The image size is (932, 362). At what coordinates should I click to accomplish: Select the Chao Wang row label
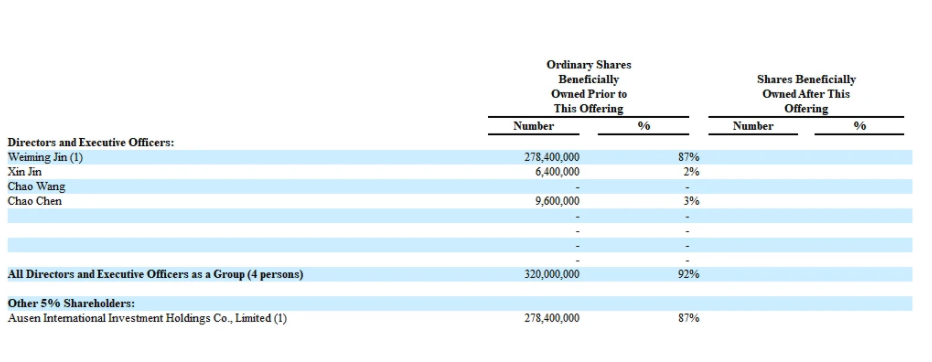[x=36, y=187]
